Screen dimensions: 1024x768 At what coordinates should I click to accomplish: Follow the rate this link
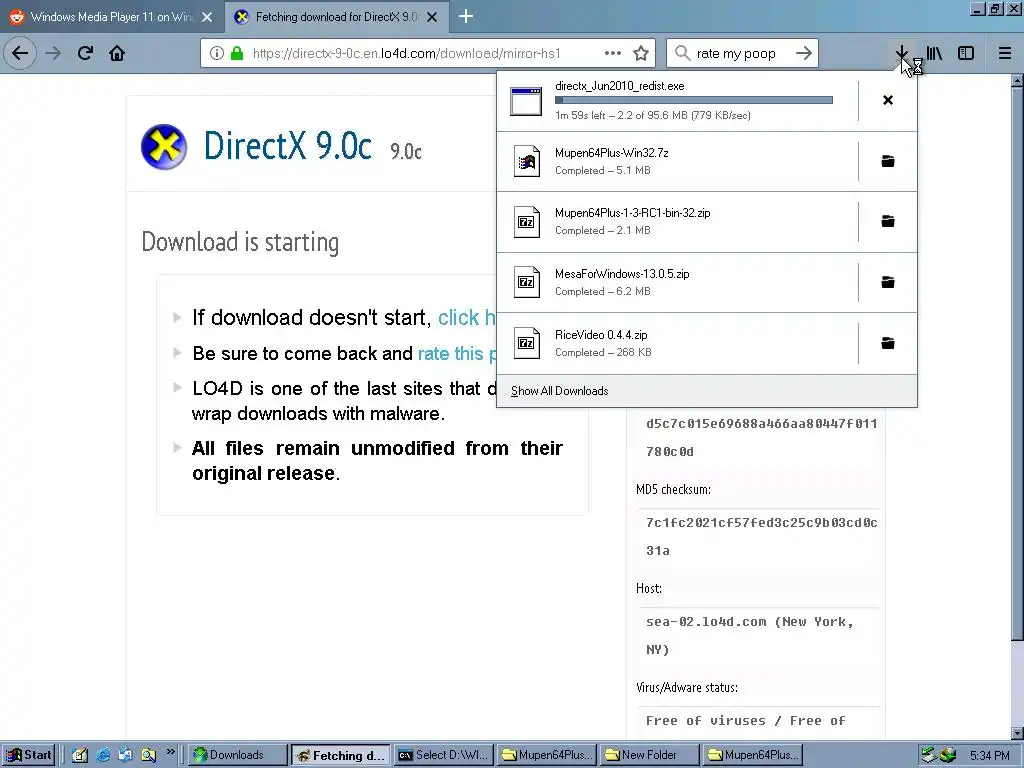point(456,353)
